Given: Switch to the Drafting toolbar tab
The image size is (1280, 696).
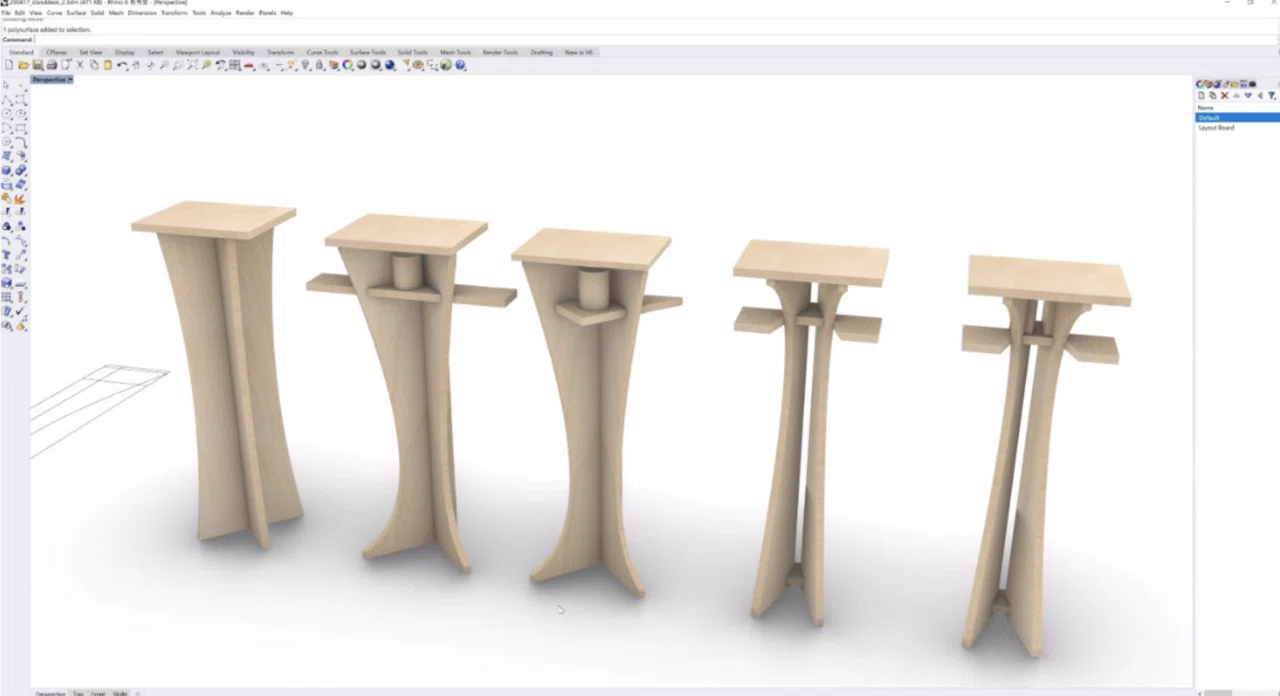Looking at the screenshot, I should [541, 52].
